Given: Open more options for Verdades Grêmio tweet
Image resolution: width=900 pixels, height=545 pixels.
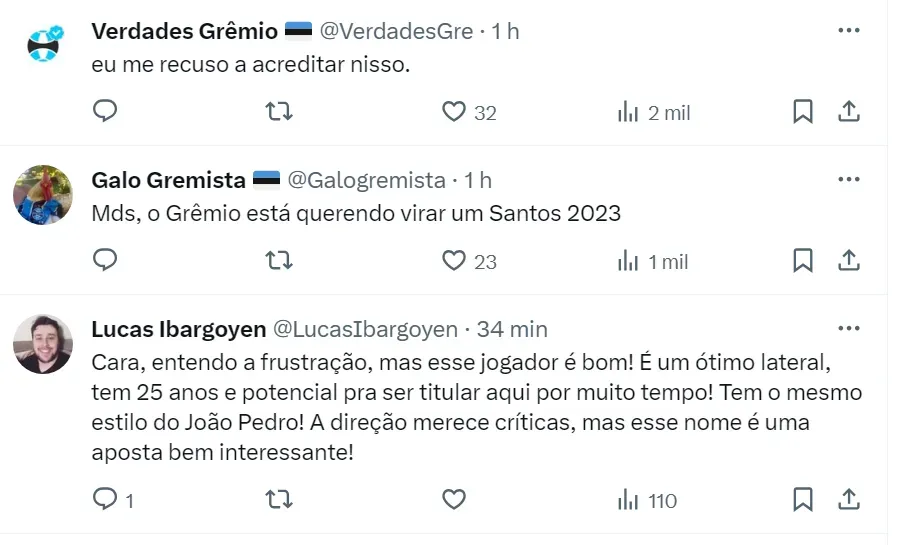Looking at the screenshot, I should point(848,31).
